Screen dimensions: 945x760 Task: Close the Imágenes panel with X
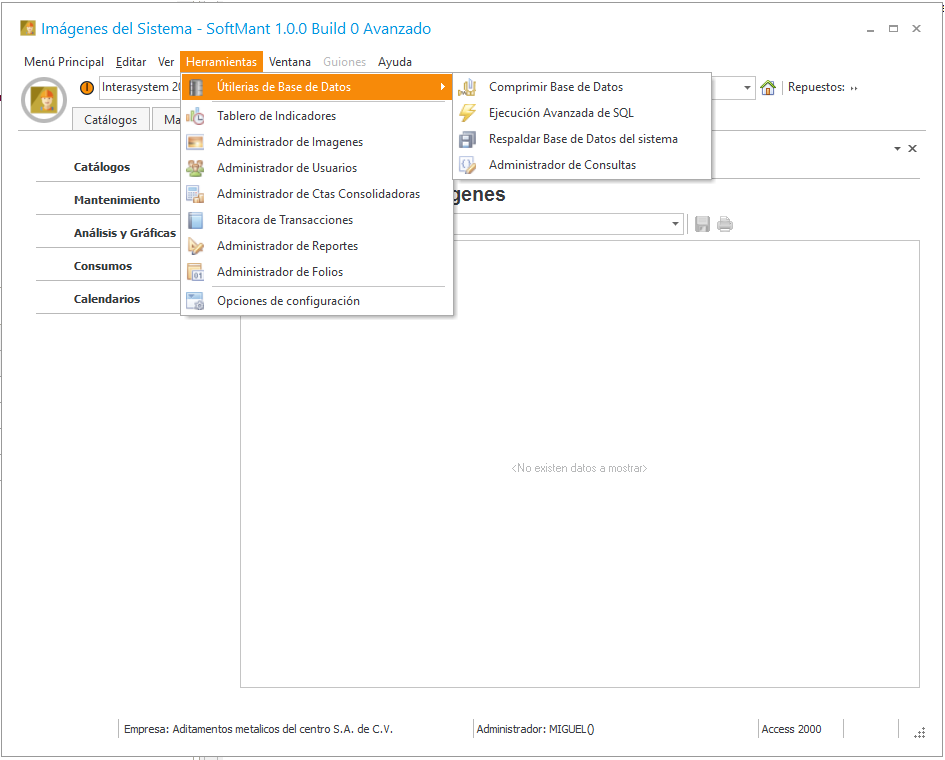[912, 149]
